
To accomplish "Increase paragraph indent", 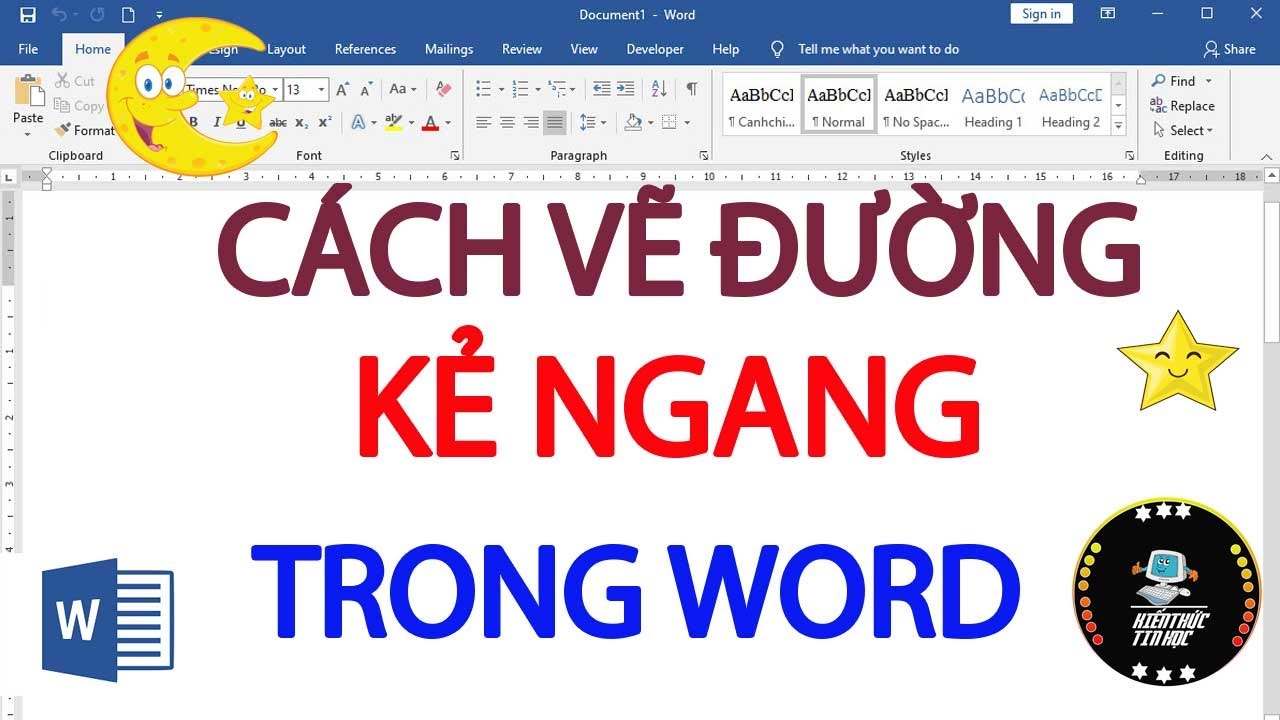I will pos(625,89).
